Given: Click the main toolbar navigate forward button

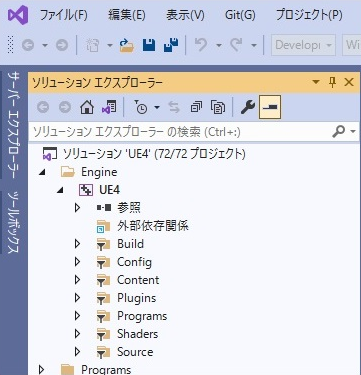Looking at the screenshot, I should [x=62, y=45].
